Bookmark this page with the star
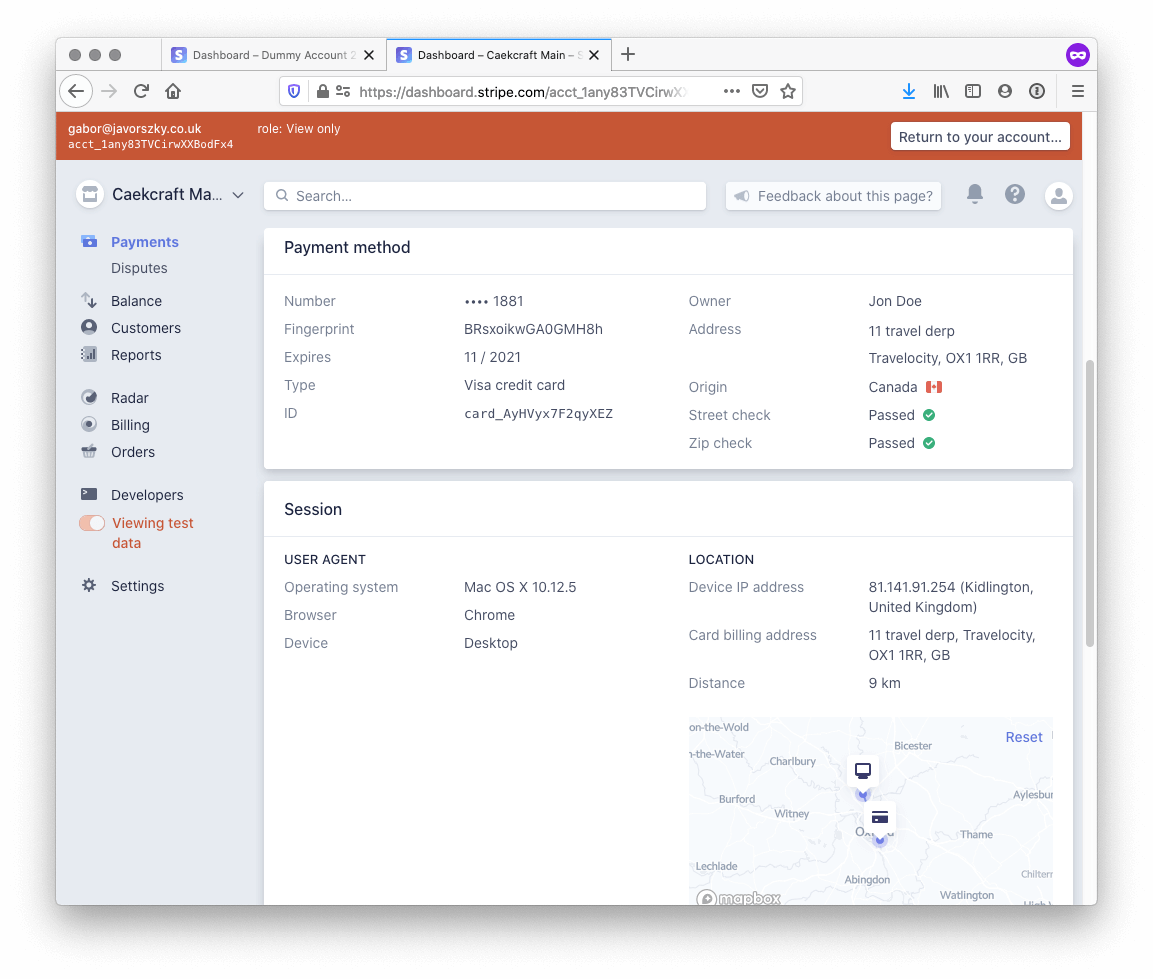Image resolution: width=1153 pixels, height=979 pixels. [x=788, y=91]
